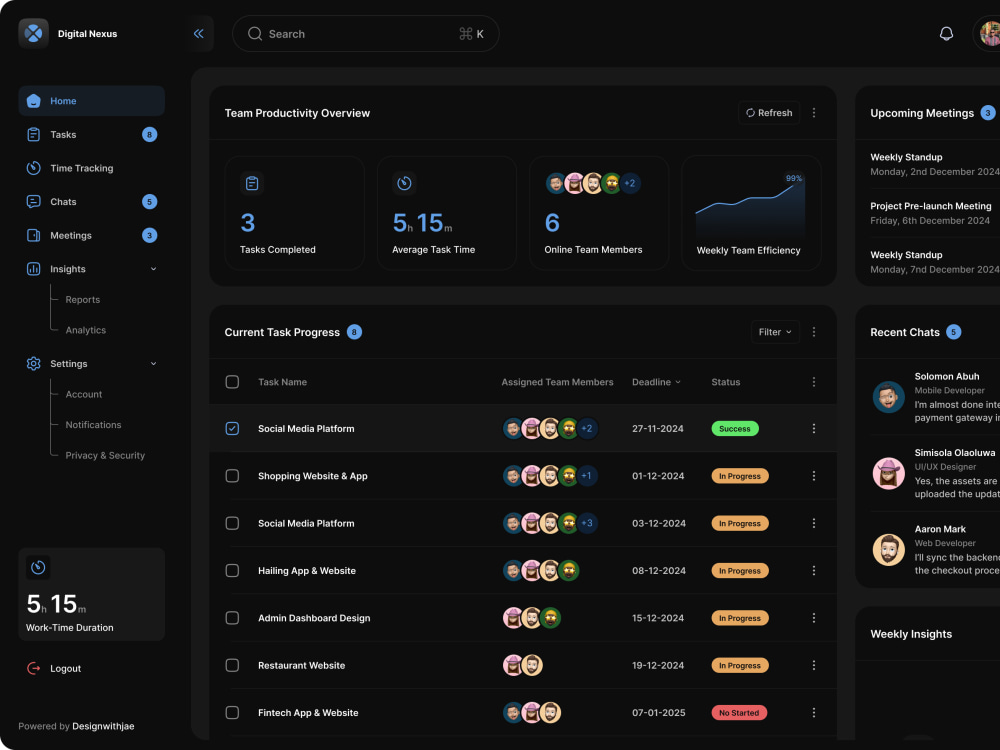Click the Digital Nexus logo icon

[x=33, y=33]
